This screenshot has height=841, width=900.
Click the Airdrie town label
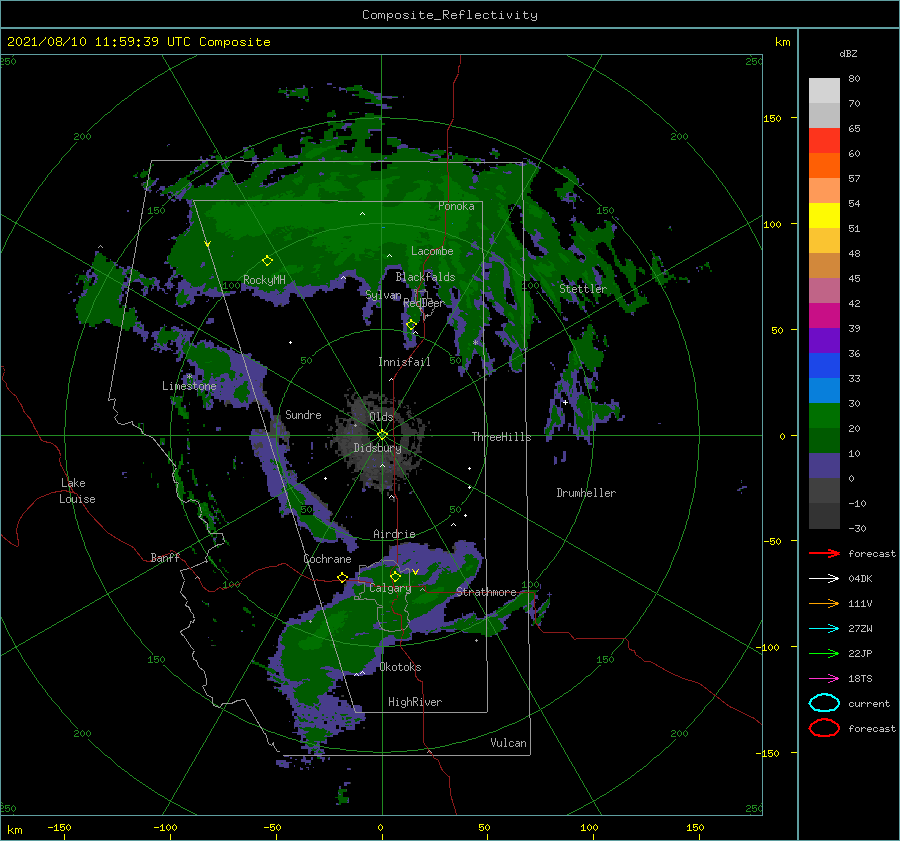coord(394,534)
